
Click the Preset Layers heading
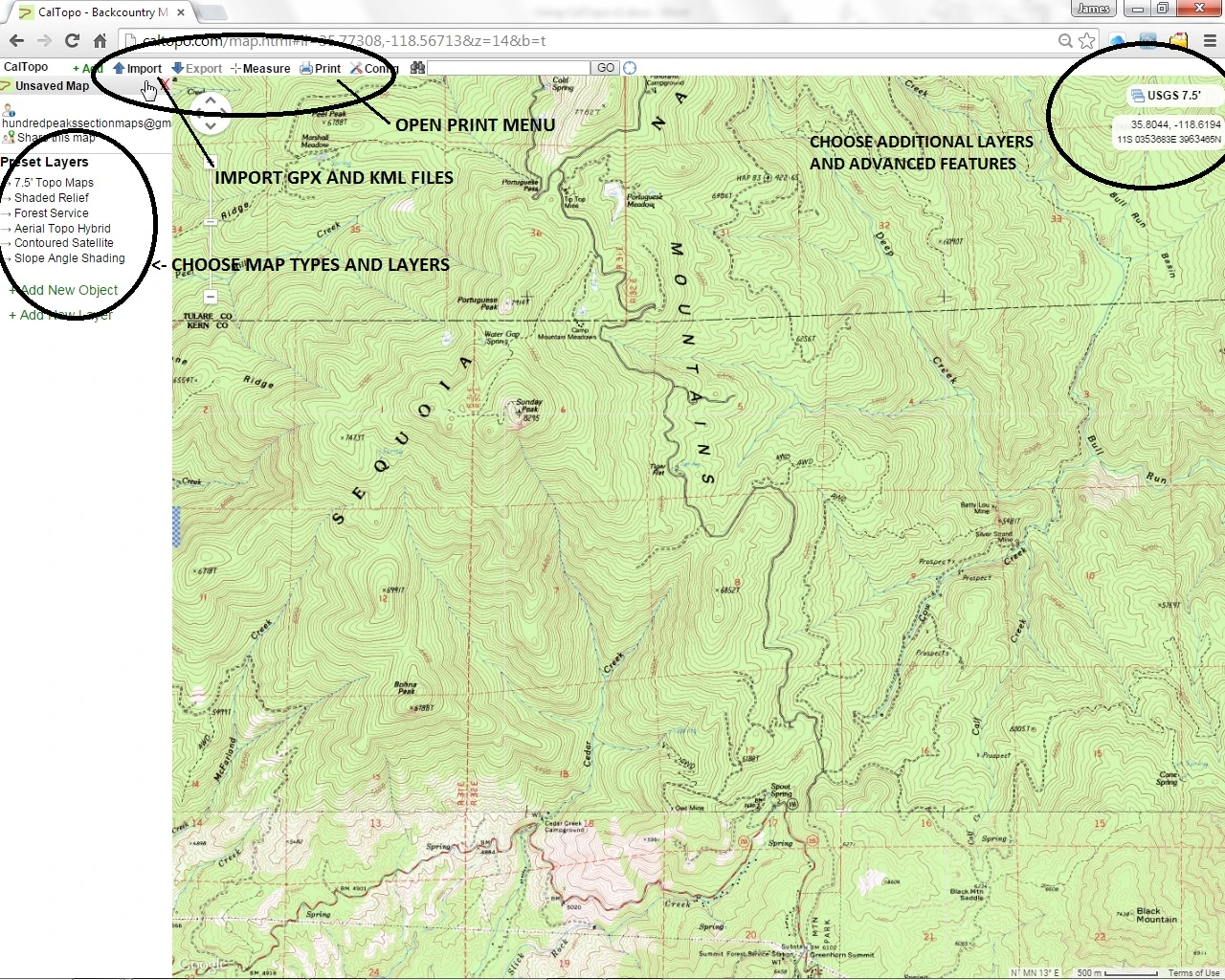(45, 163)
